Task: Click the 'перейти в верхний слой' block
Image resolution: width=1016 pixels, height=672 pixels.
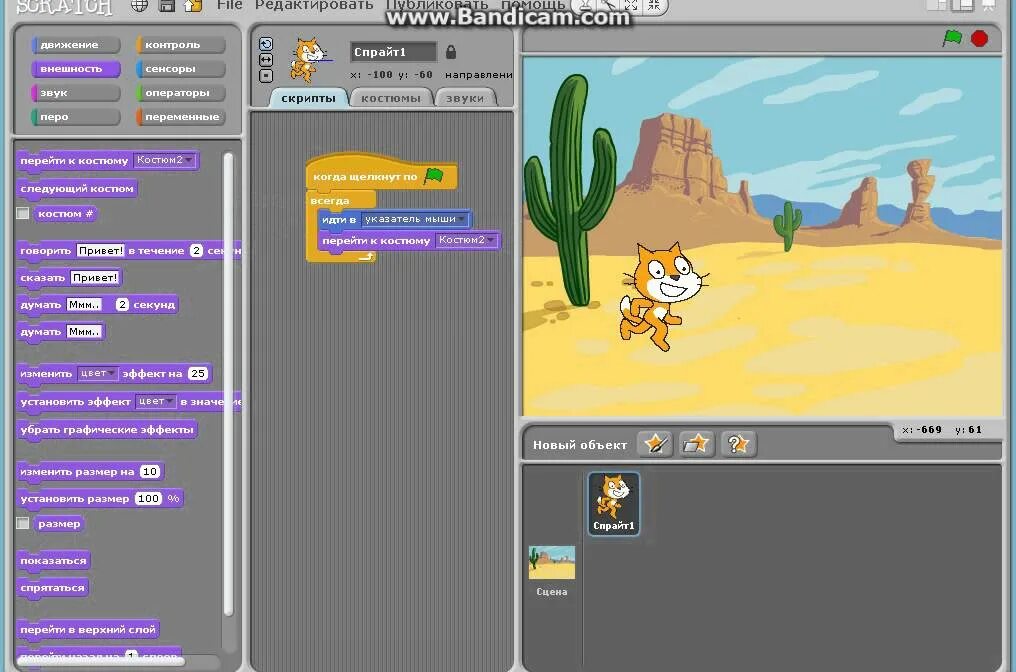Action: (88, 629)
